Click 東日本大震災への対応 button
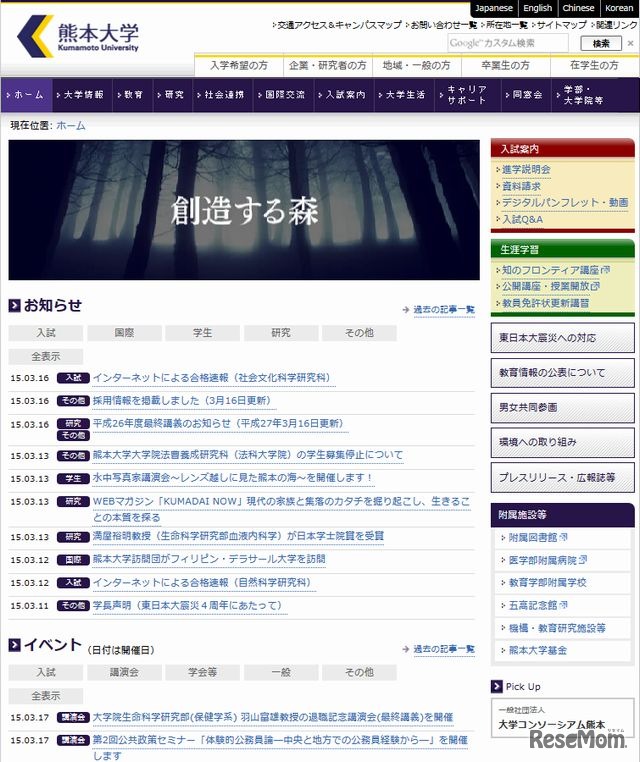Viewport: 640px width, 762px height. click(x=563, y=338)
